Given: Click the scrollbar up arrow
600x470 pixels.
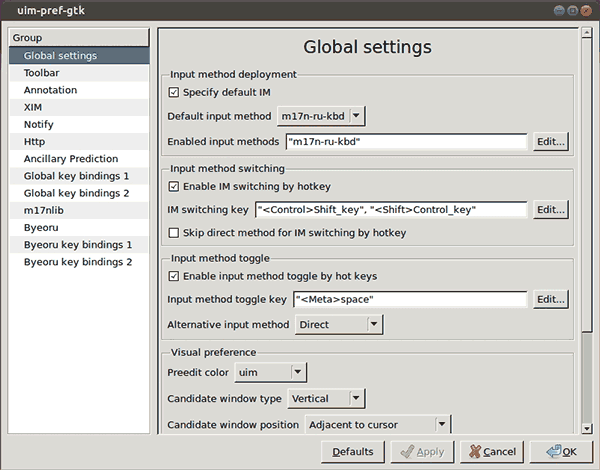Looking at the screenshot, I should pos(587,33).
